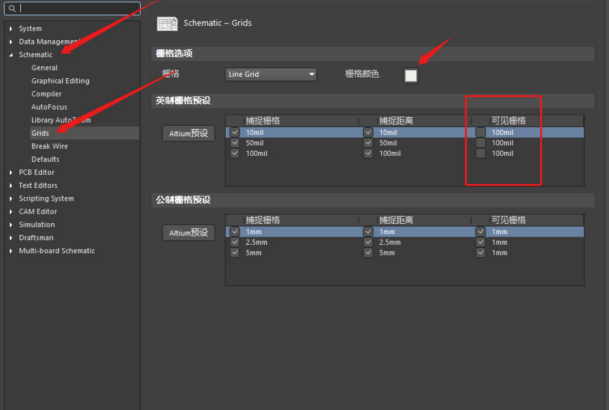Select the Defaults item under Schematic
Screen dimensions: 609x410
click(x=45, y=159)
